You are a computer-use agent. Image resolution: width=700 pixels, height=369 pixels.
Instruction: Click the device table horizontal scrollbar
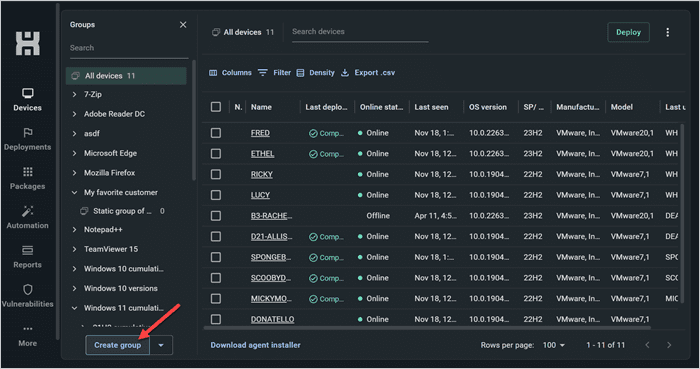click(x=427, y=328)
